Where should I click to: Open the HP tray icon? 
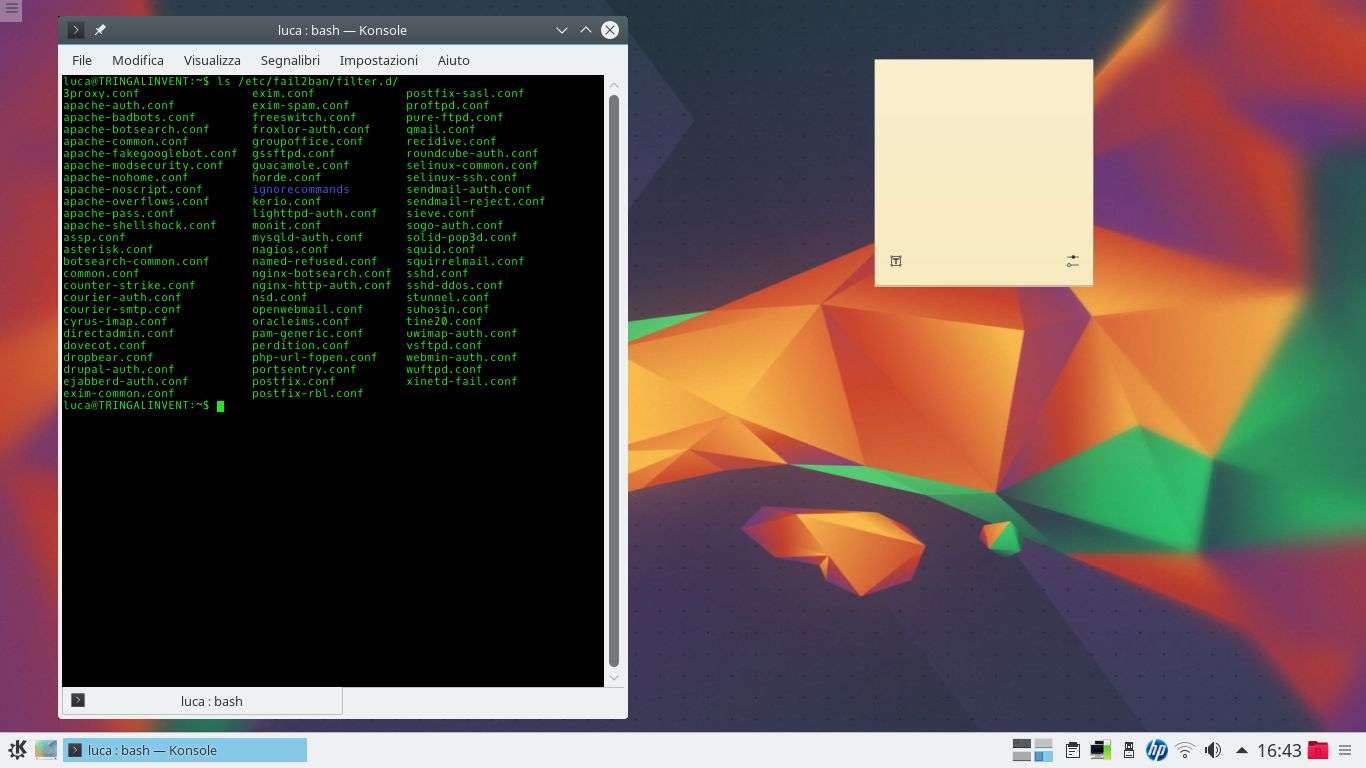tap(1156, 750)
